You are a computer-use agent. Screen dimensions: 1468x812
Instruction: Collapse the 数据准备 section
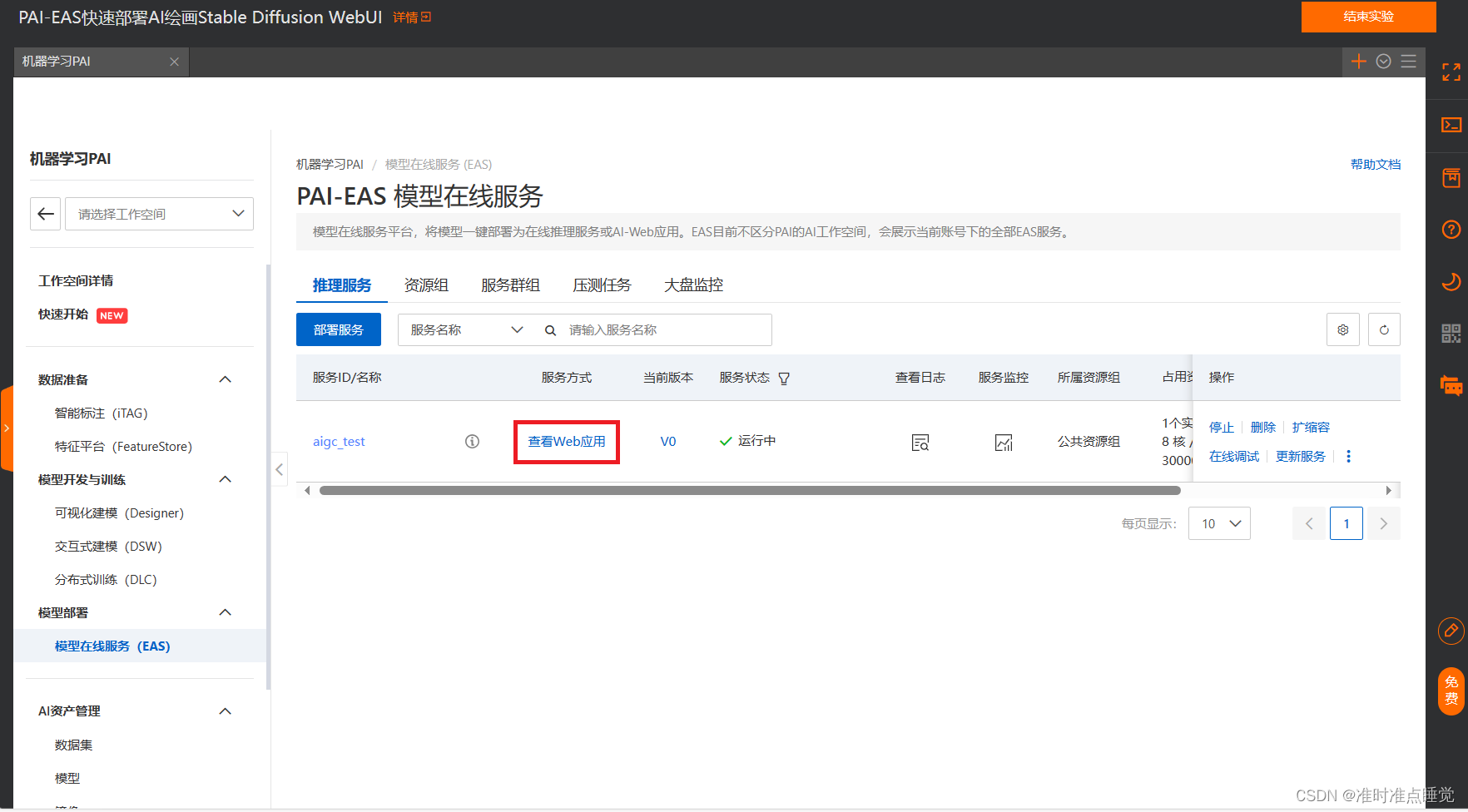click(x=225, y=379)
